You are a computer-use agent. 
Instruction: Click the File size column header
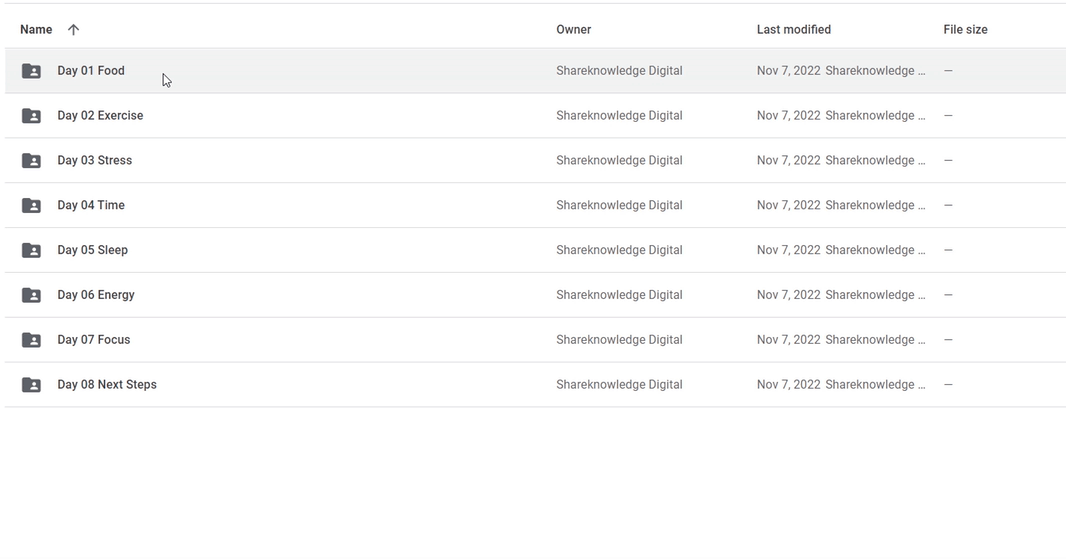coord(965,29)
